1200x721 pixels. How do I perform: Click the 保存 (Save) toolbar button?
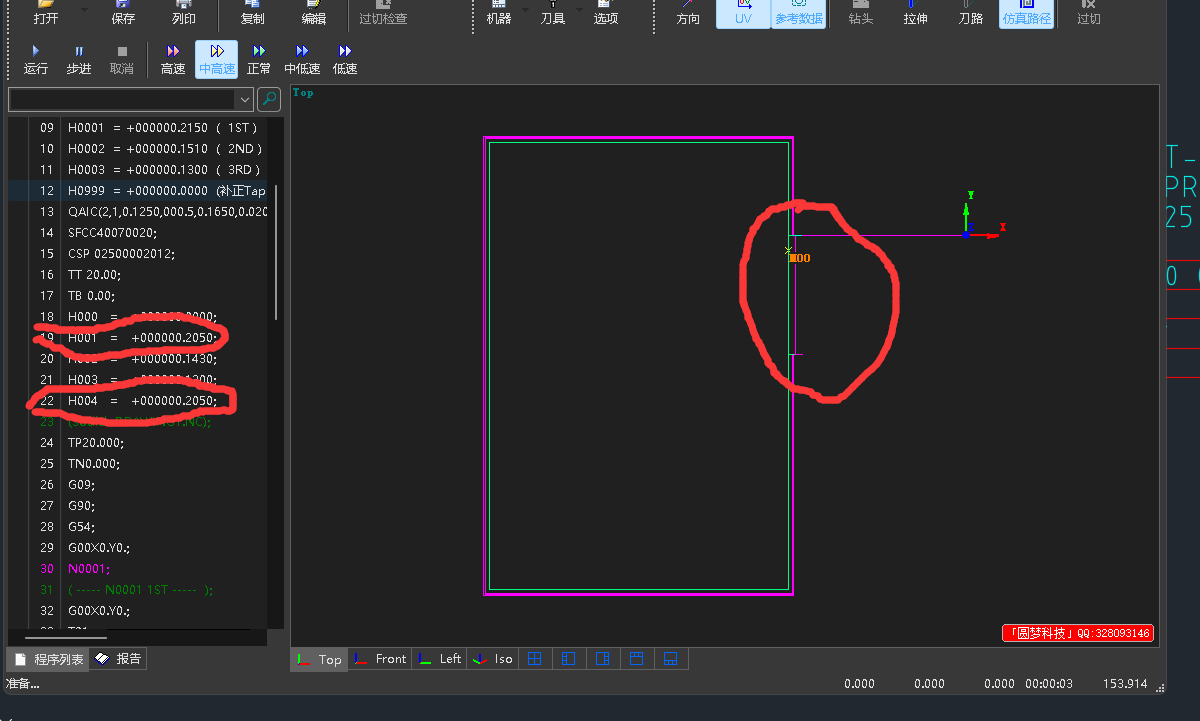point(123,13)
